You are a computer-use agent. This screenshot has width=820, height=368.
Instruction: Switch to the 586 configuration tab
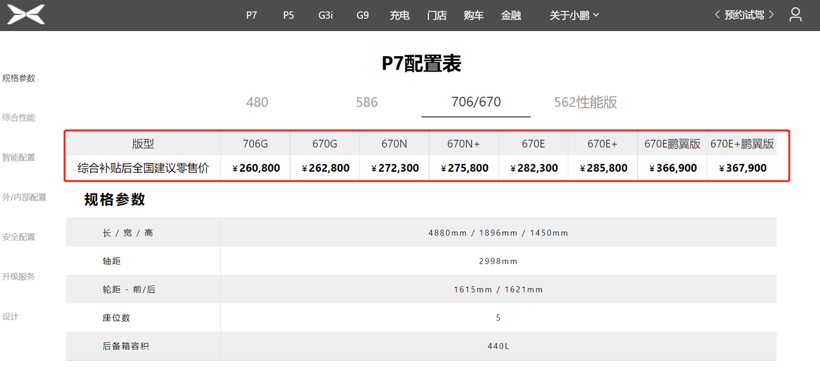pos(367,102)
